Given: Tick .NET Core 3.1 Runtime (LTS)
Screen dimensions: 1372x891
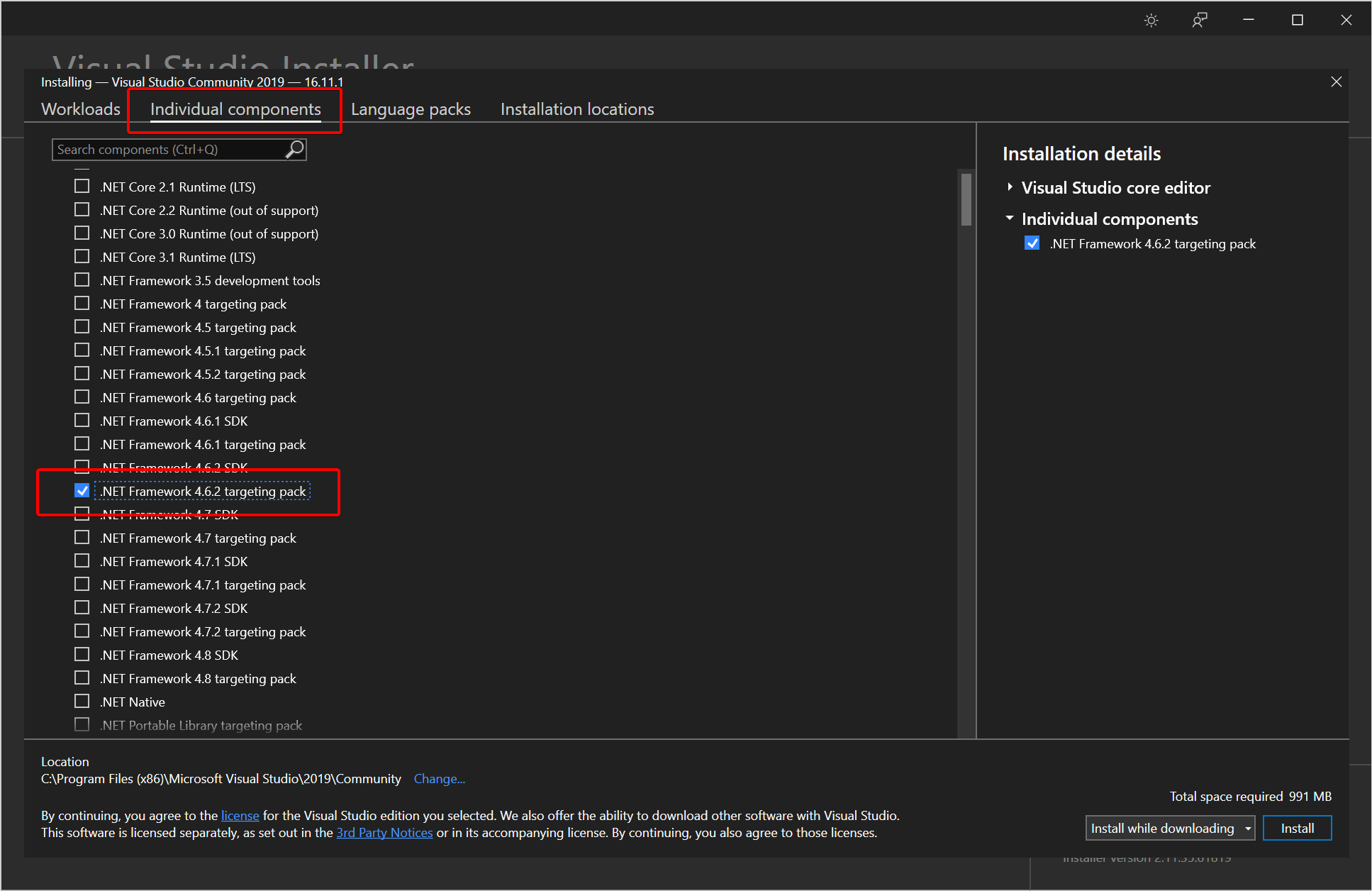Looking at the screenshot, I should (x=82, y=257).
